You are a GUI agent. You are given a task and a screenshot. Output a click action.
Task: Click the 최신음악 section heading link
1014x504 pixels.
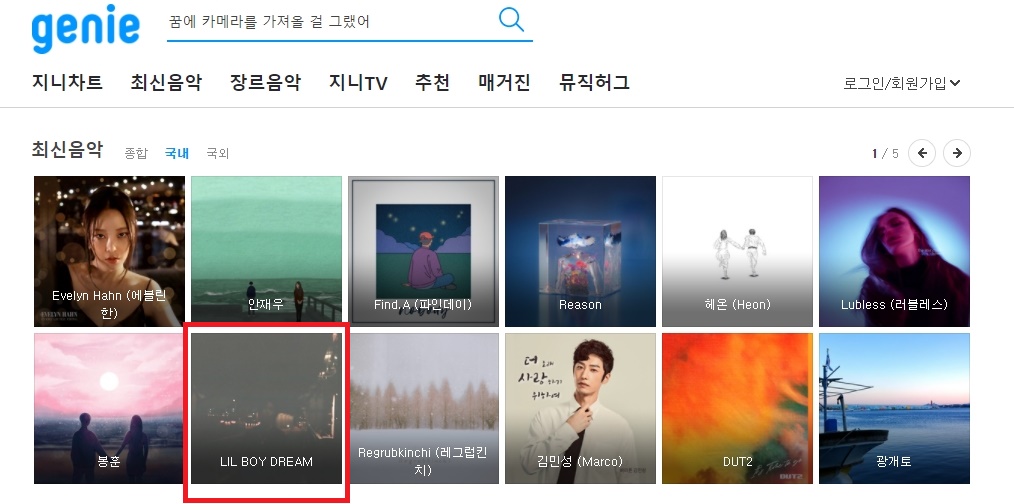(x=67, y=150)
